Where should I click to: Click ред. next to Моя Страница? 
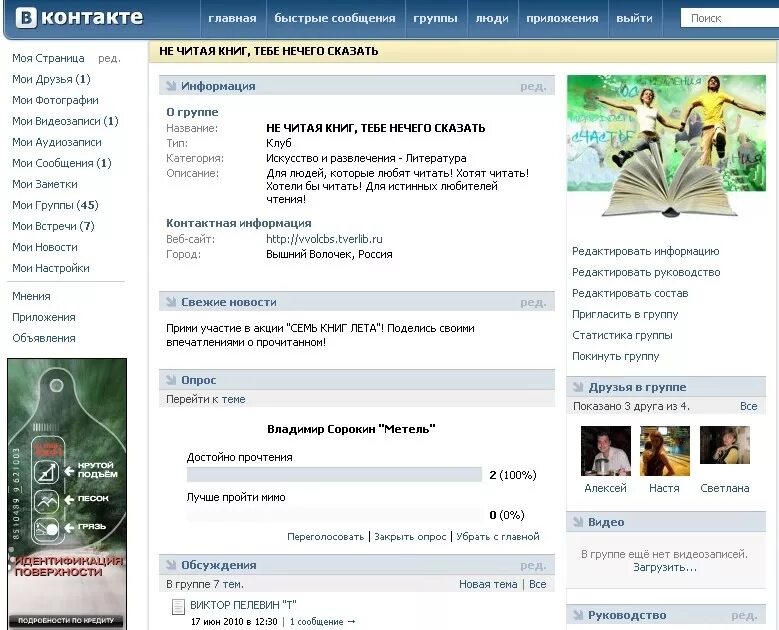click(x=109, y=59)
